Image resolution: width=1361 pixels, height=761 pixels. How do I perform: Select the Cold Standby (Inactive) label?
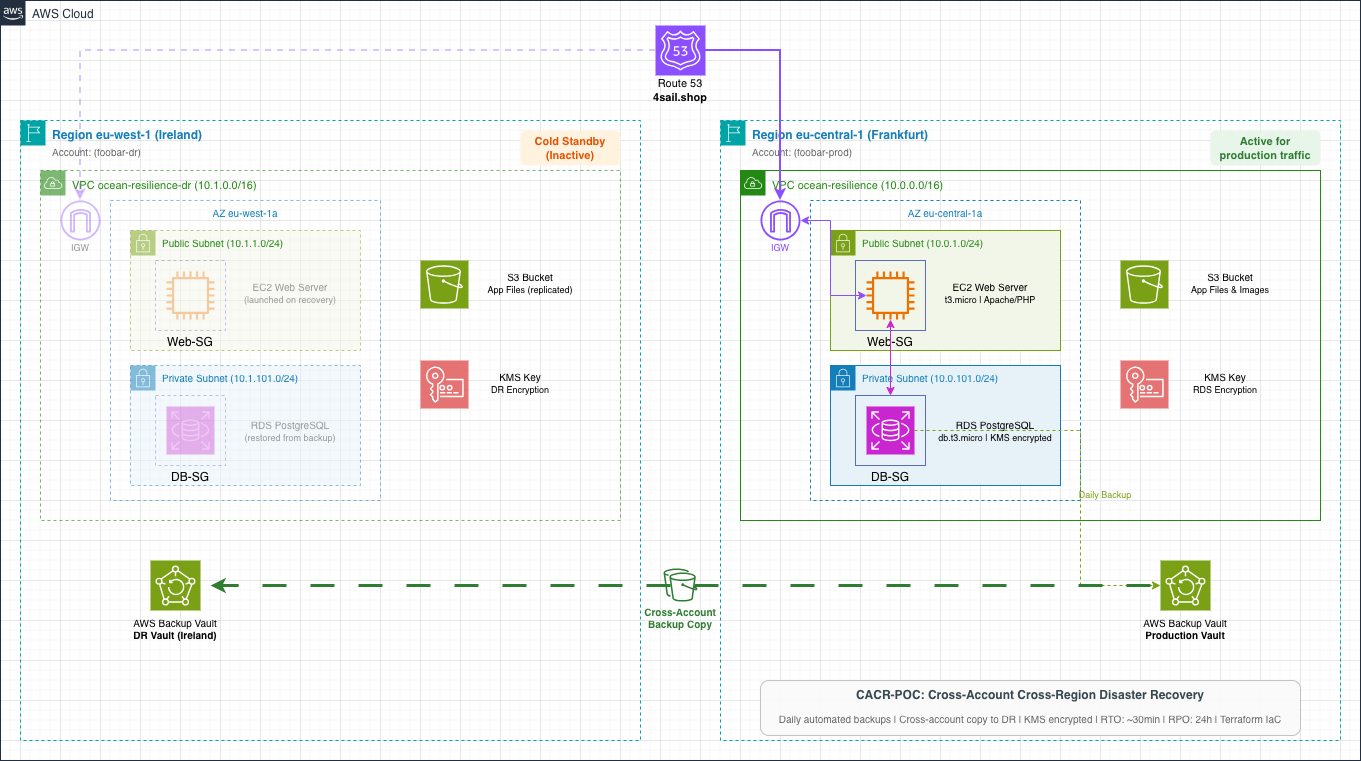(x=570, y=149)
